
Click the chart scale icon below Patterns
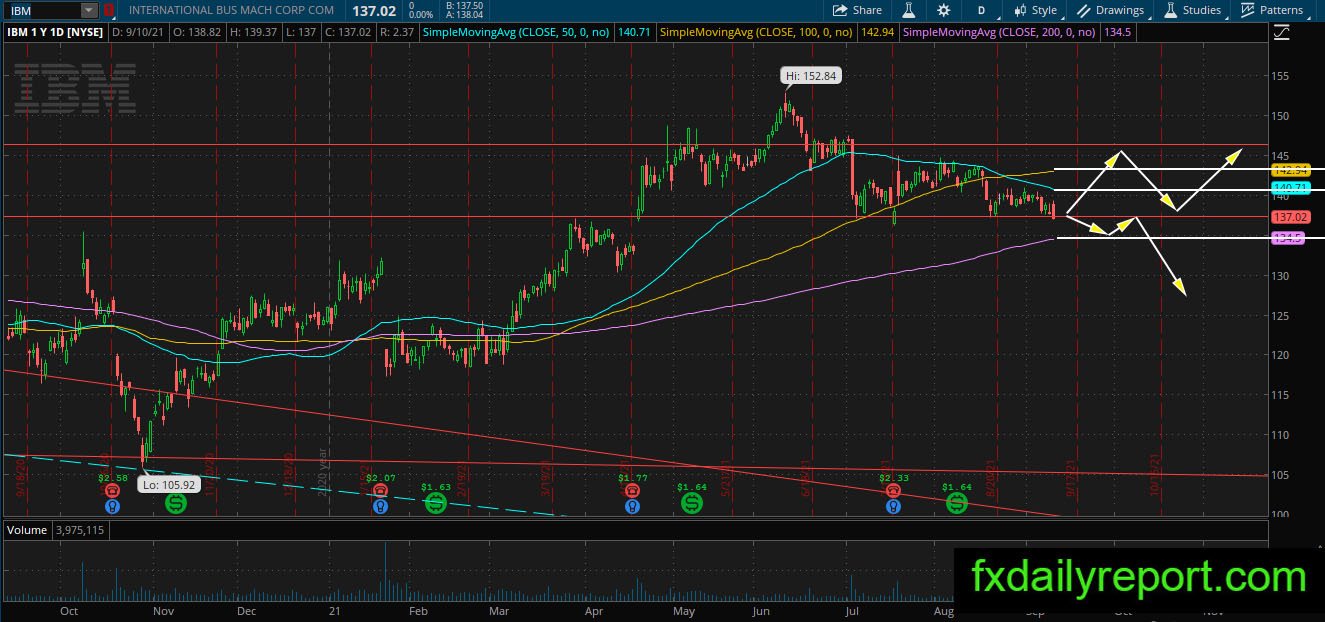(x=1282, y=32)
